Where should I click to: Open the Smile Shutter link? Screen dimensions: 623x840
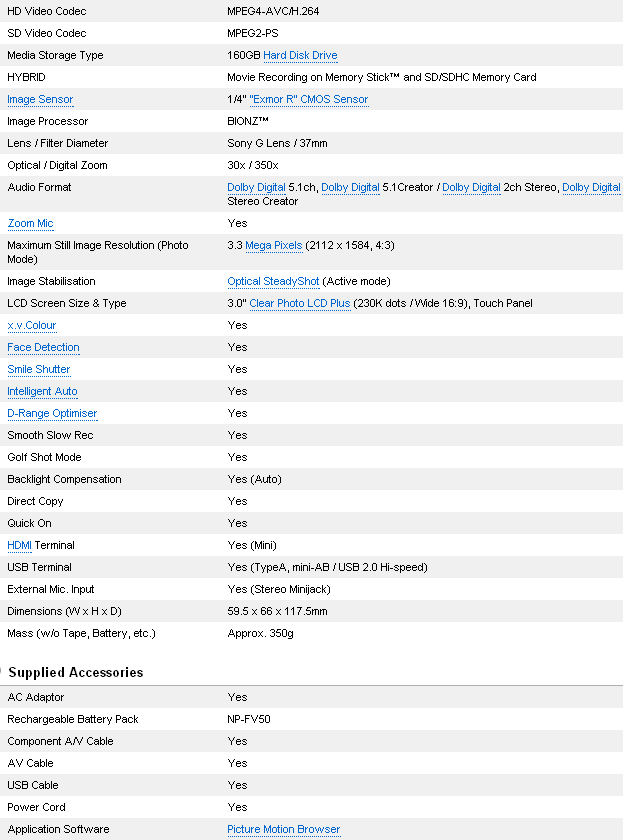39,369
